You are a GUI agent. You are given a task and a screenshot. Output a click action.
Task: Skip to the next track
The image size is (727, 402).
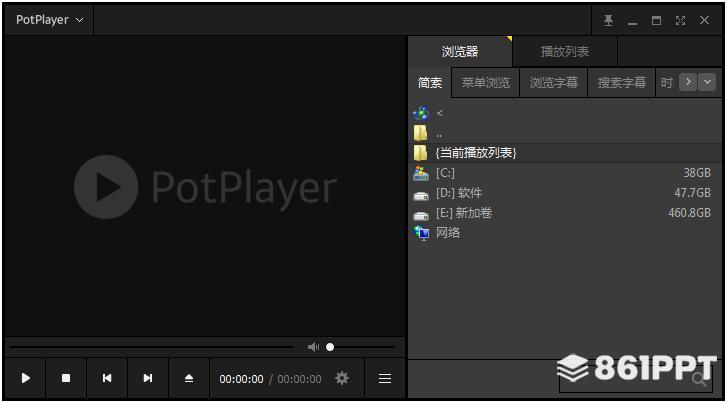[148, 378]
